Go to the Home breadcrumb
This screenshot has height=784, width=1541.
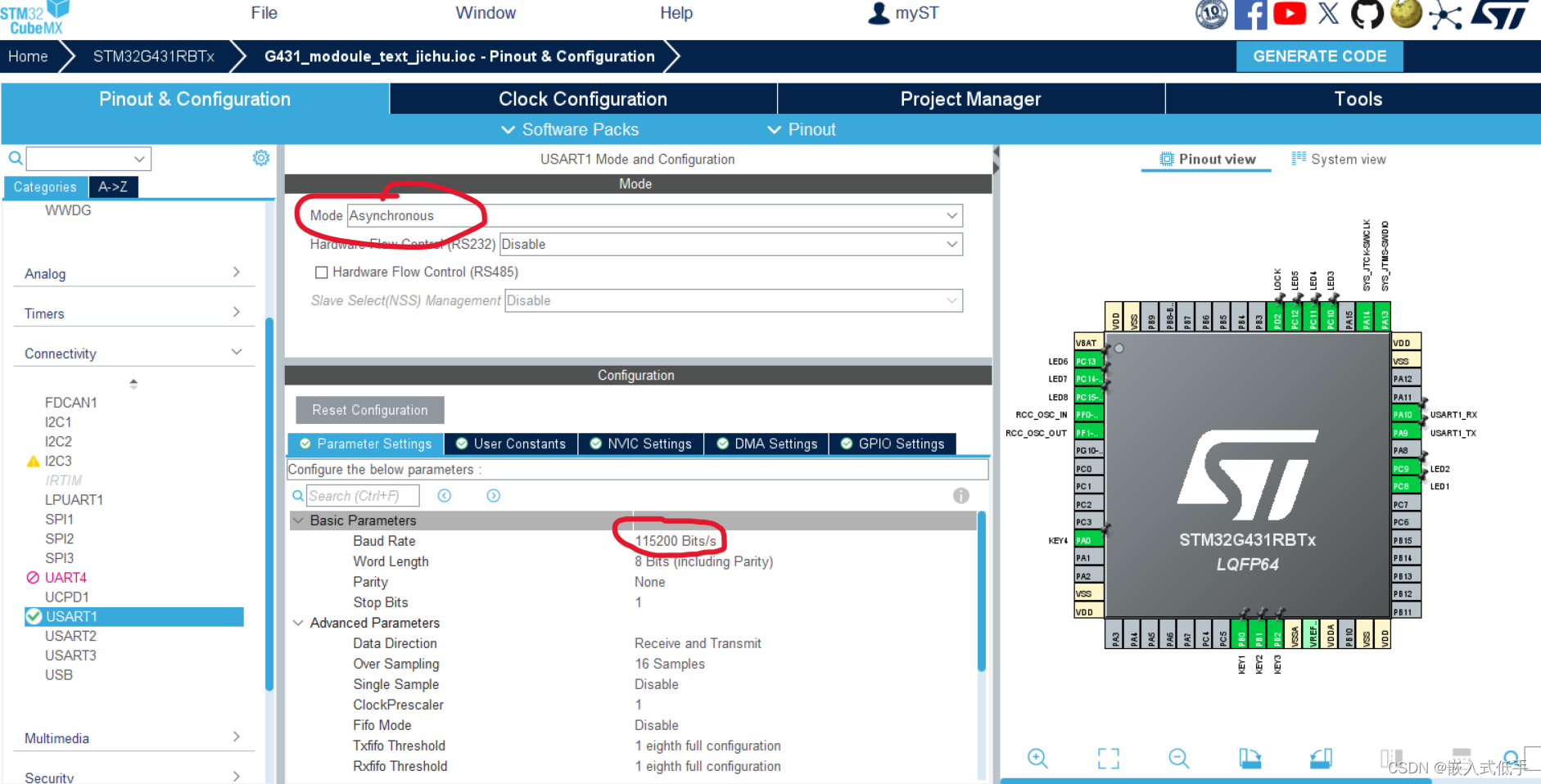[x=28, y=56]
